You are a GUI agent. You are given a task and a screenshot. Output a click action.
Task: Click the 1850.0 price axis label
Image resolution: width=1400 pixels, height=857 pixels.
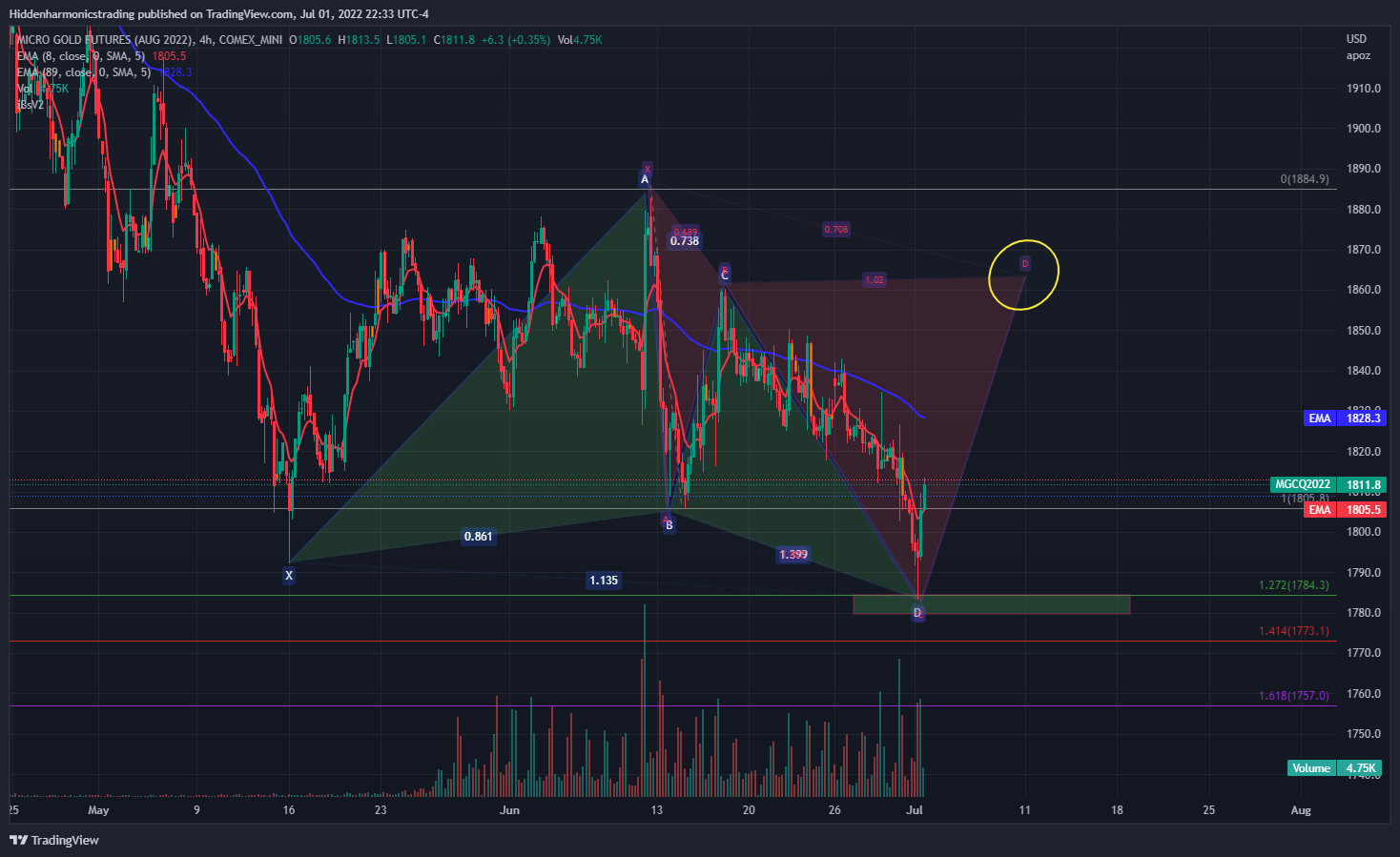tap(1364, 331)
